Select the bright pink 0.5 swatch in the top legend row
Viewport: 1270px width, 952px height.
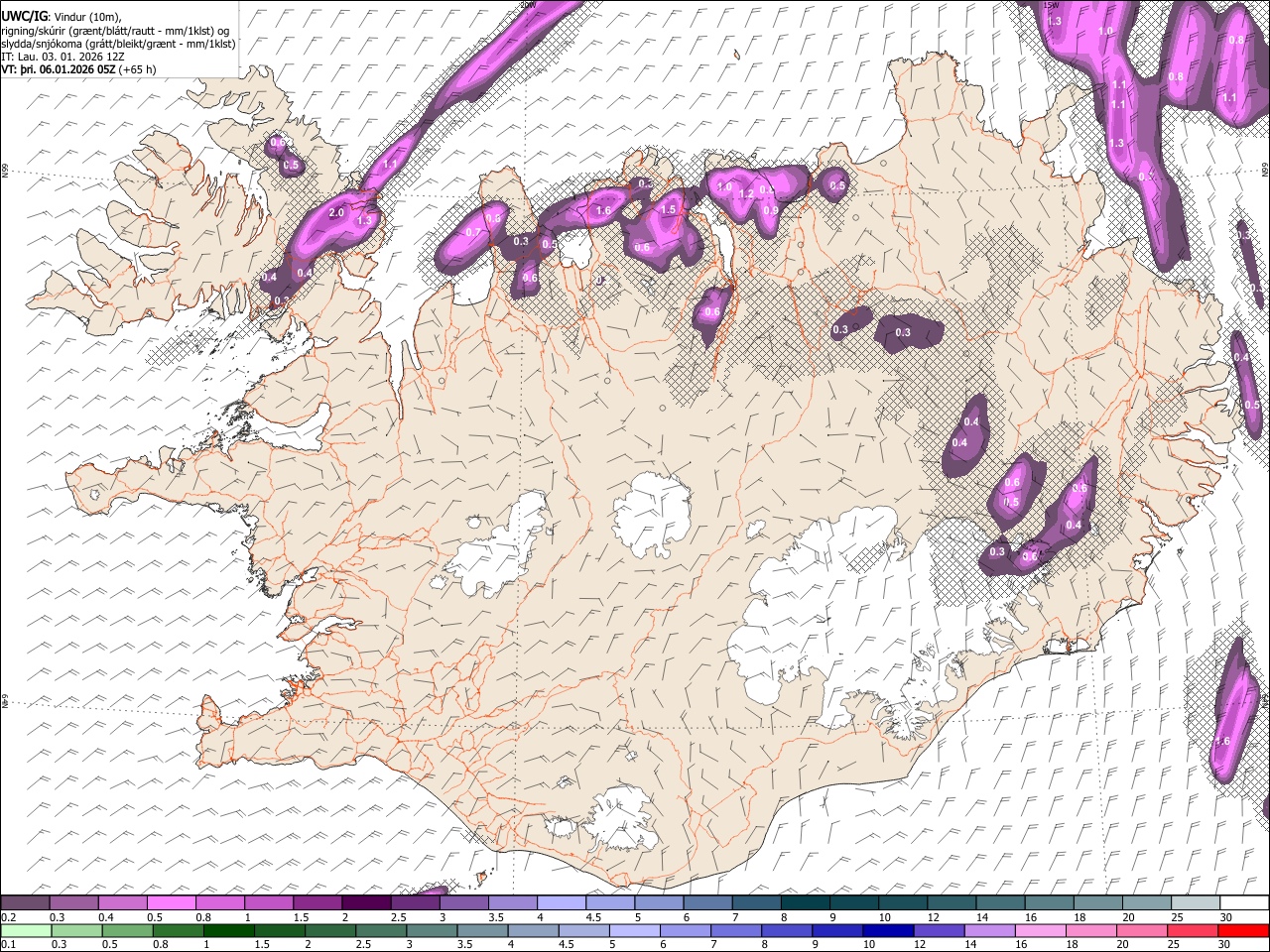(171, 902)
